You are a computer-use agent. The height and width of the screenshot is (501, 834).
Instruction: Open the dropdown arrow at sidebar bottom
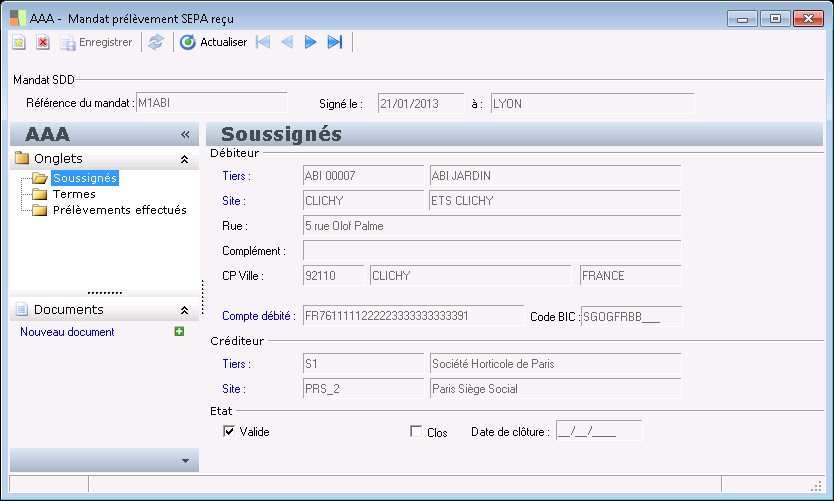184,461
